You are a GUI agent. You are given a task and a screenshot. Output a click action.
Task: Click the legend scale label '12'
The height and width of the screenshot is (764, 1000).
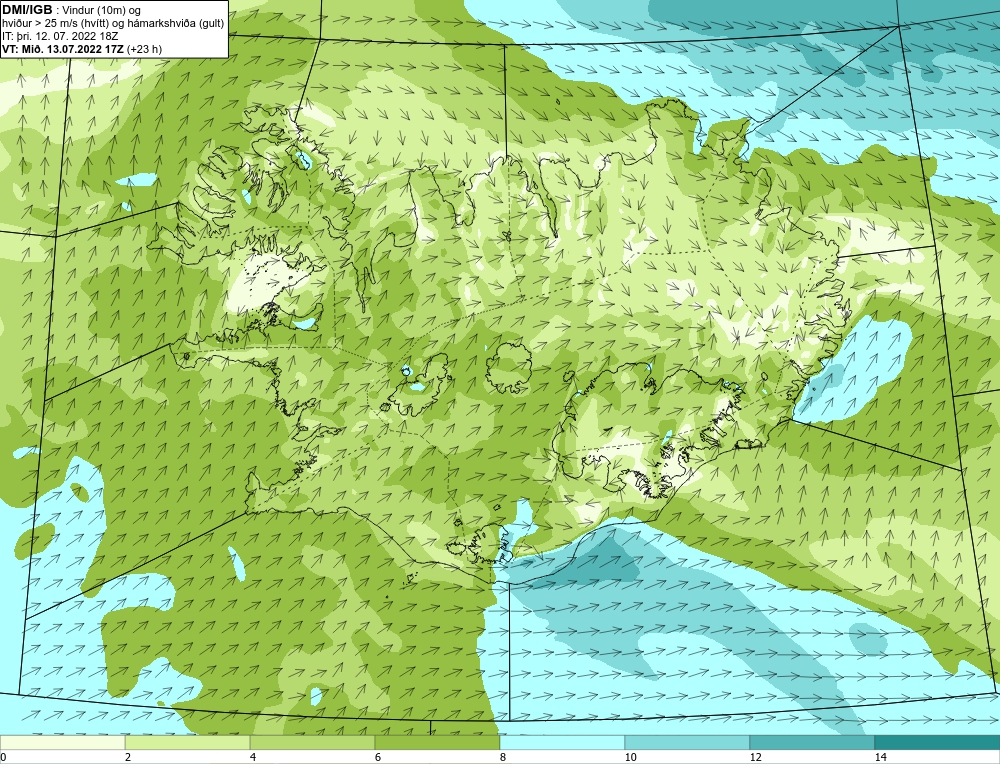coord(756,757)
